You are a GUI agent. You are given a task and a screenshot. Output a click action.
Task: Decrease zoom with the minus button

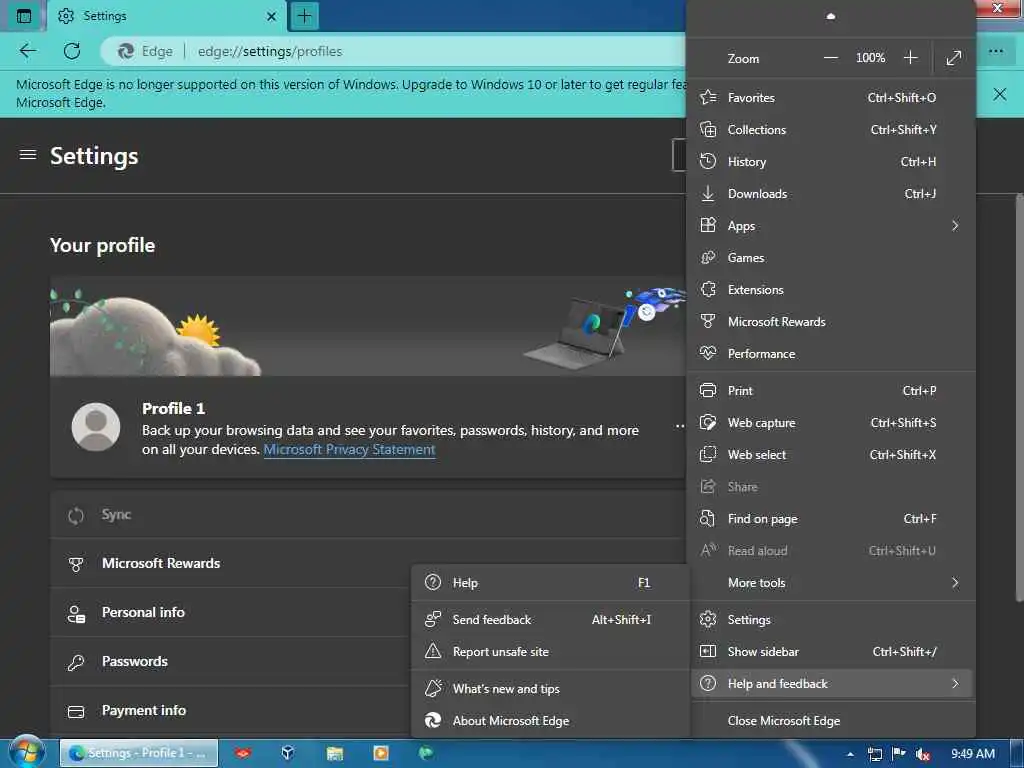point(830,58)
